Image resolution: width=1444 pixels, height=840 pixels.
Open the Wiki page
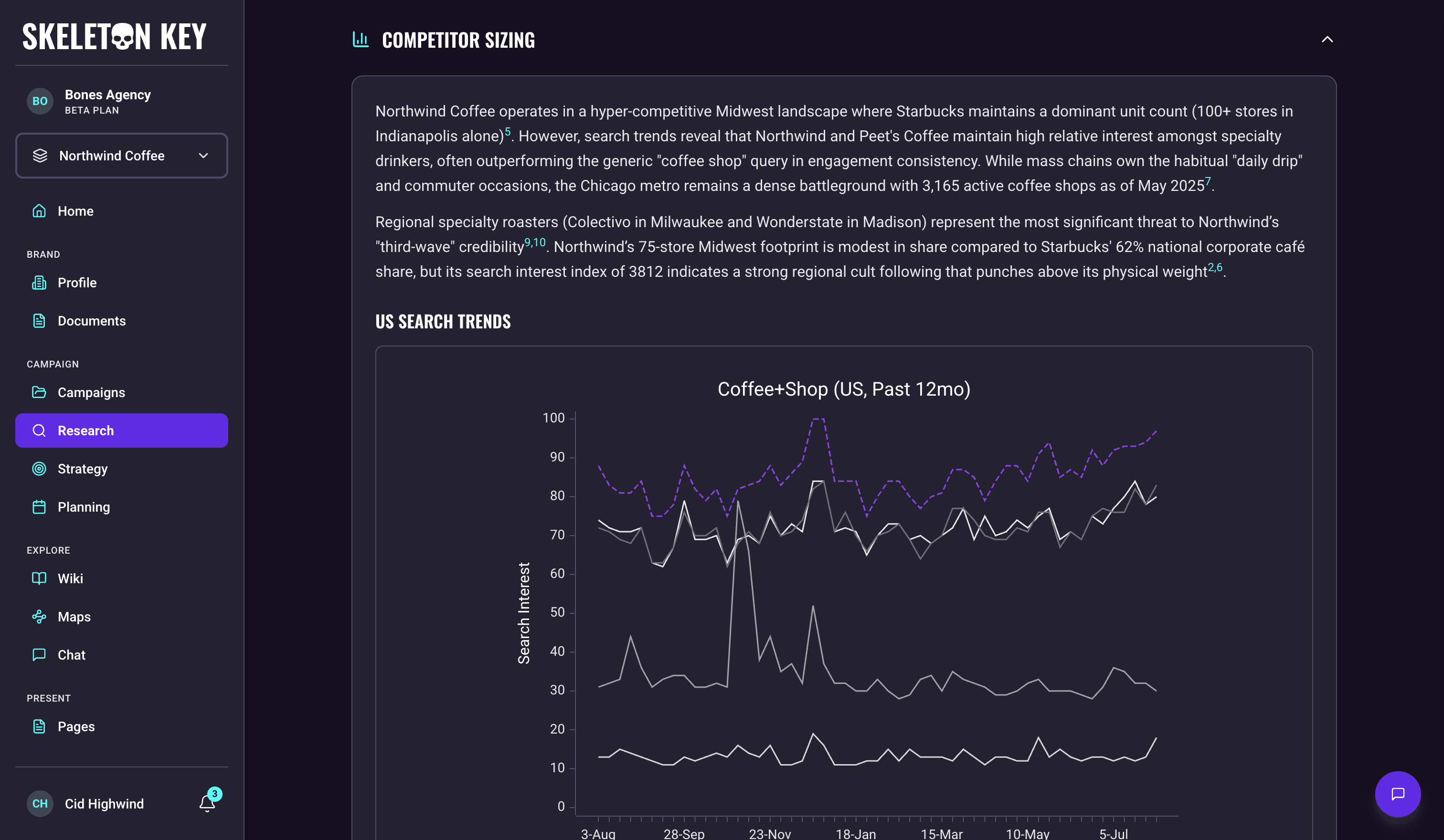pyautogui.click(x=121, y=579)
